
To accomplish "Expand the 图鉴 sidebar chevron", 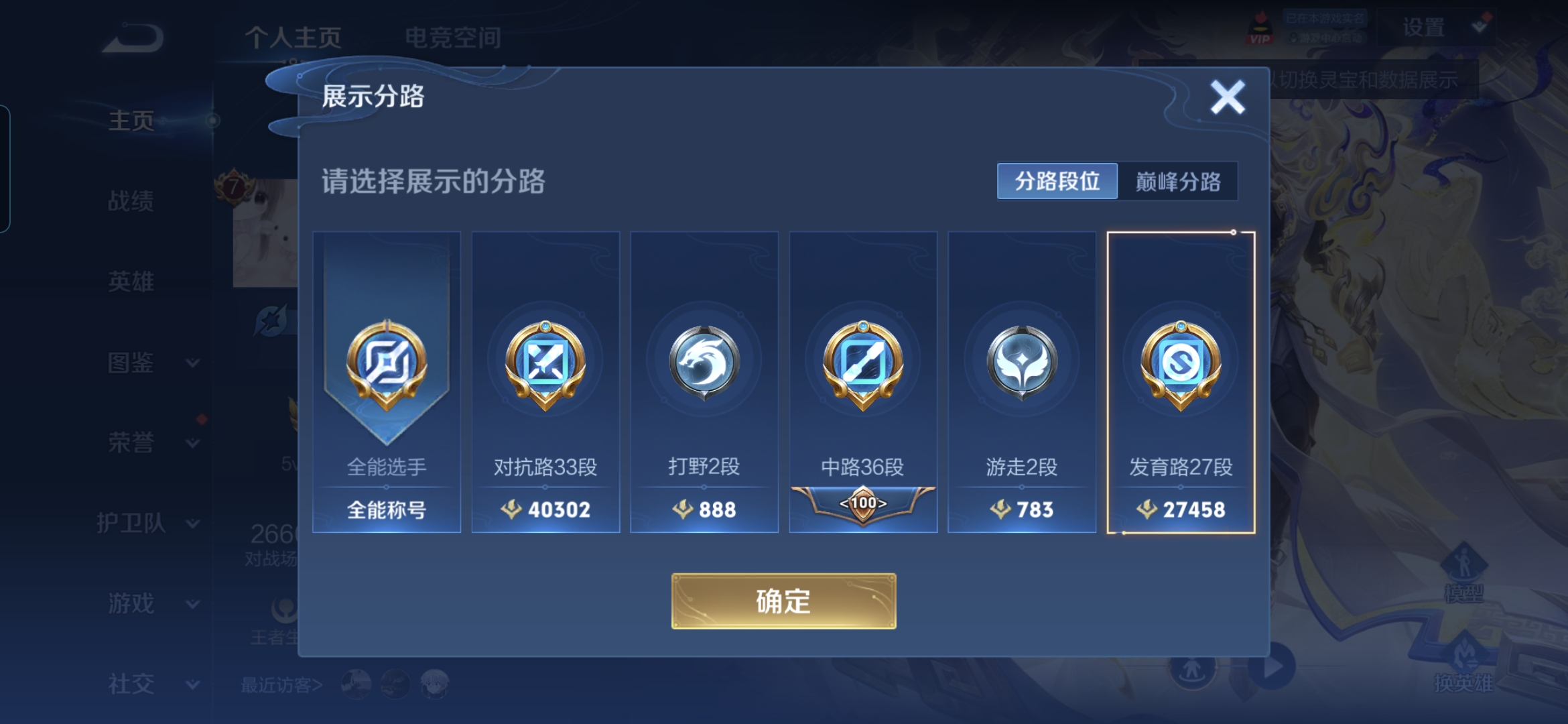I will point(193,363).
